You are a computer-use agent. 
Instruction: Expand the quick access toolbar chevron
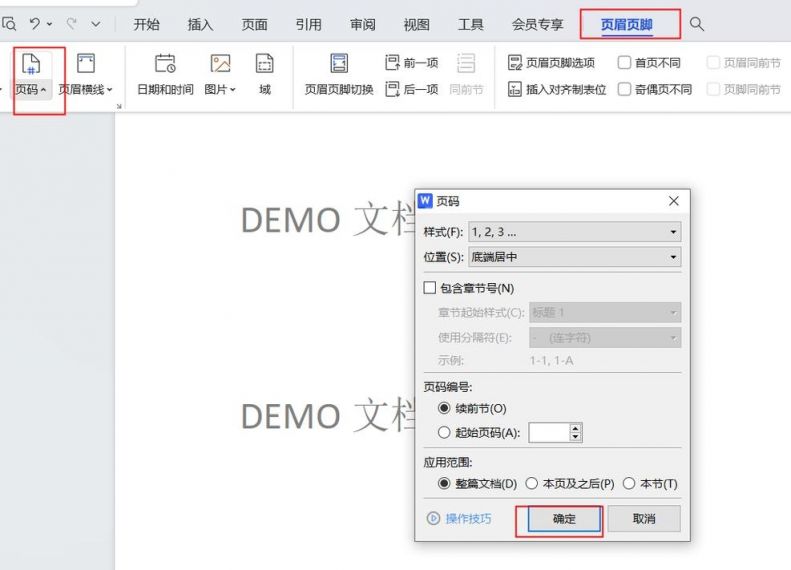tap(96, 24)
